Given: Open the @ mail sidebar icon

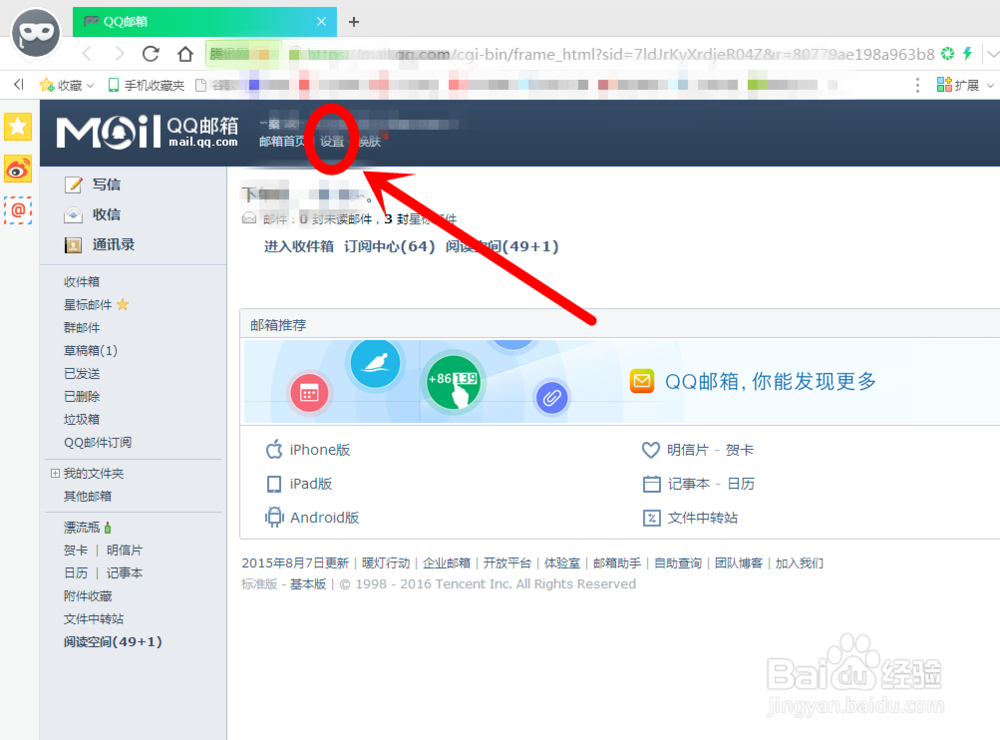Looking at the screenshot, I should tap(18, 210).
